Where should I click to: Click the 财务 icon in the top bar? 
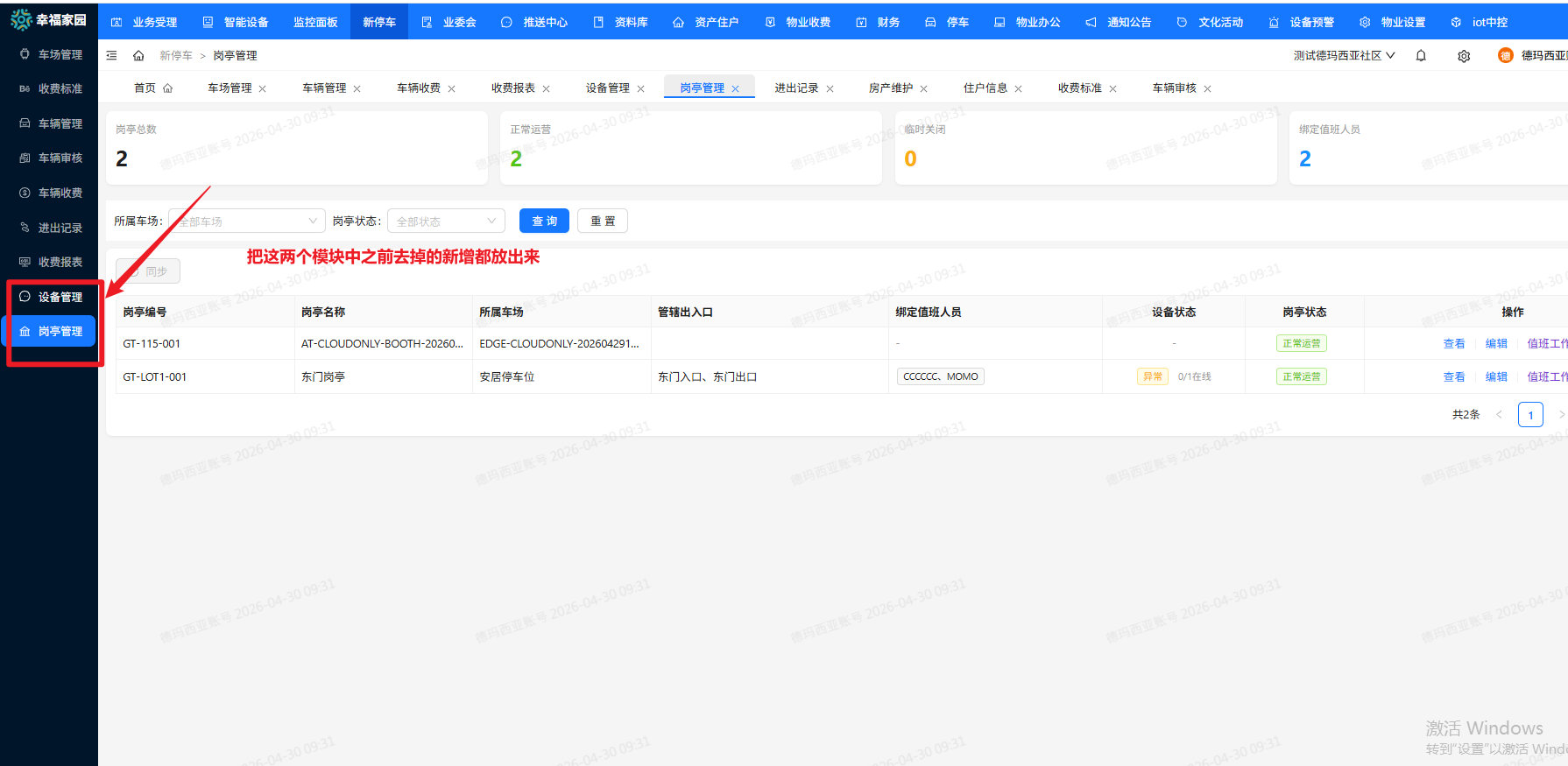pyautogui.click(x=861, y=22)
